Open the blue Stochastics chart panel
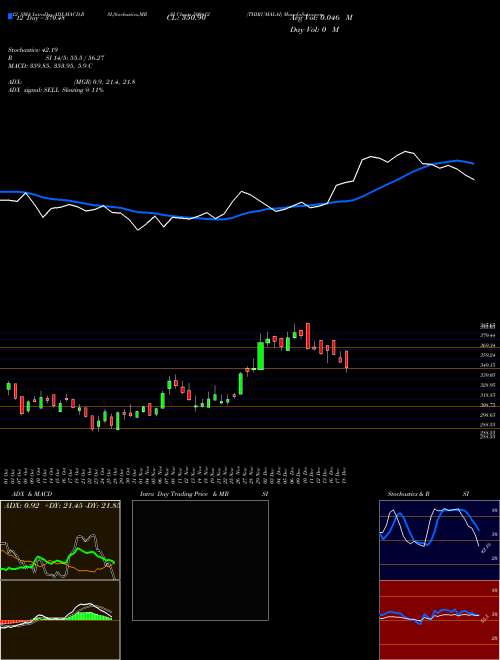This screenshot has width=500, height=660. 439,540
